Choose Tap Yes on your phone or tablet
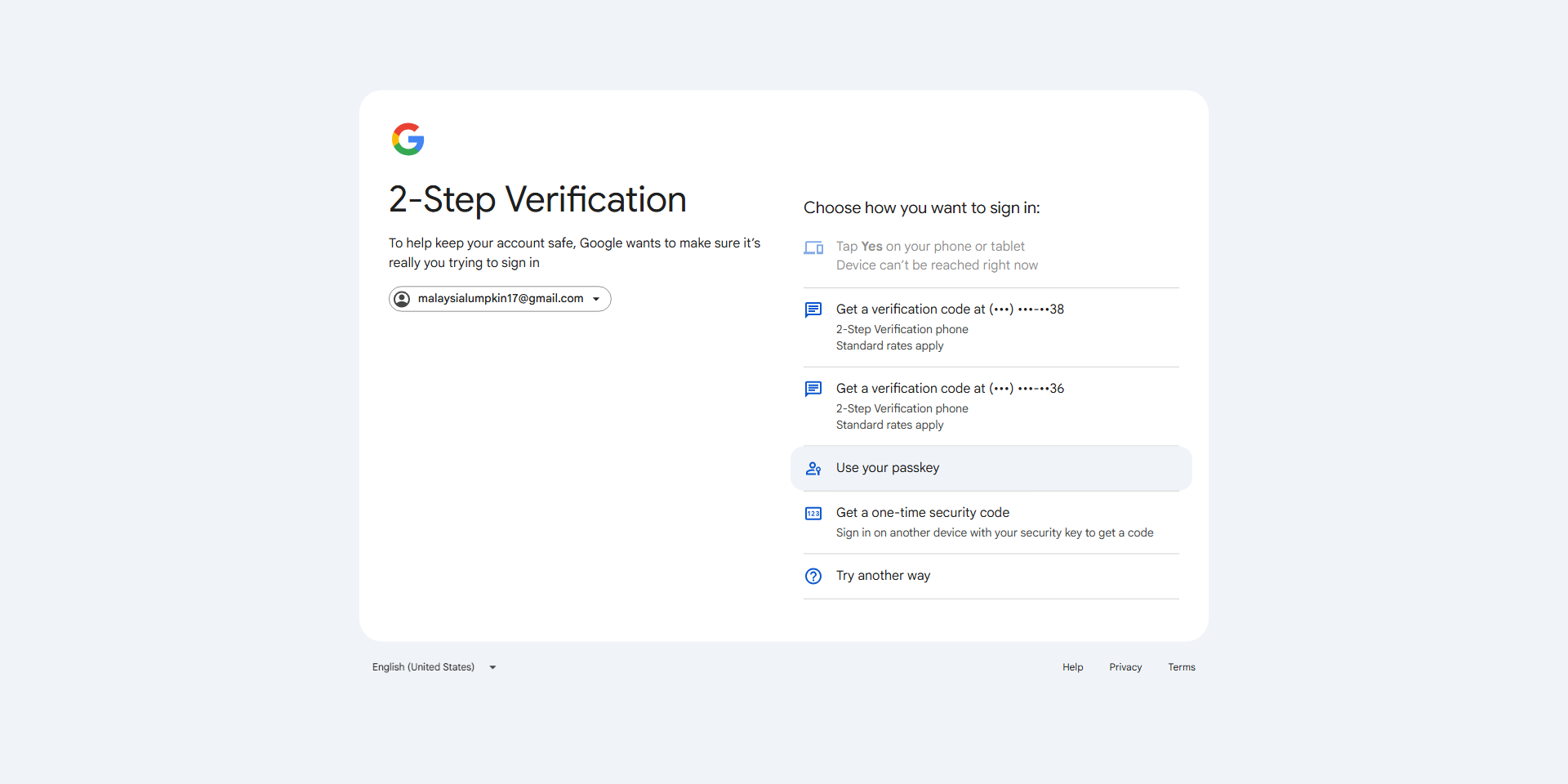 (991, 256)
